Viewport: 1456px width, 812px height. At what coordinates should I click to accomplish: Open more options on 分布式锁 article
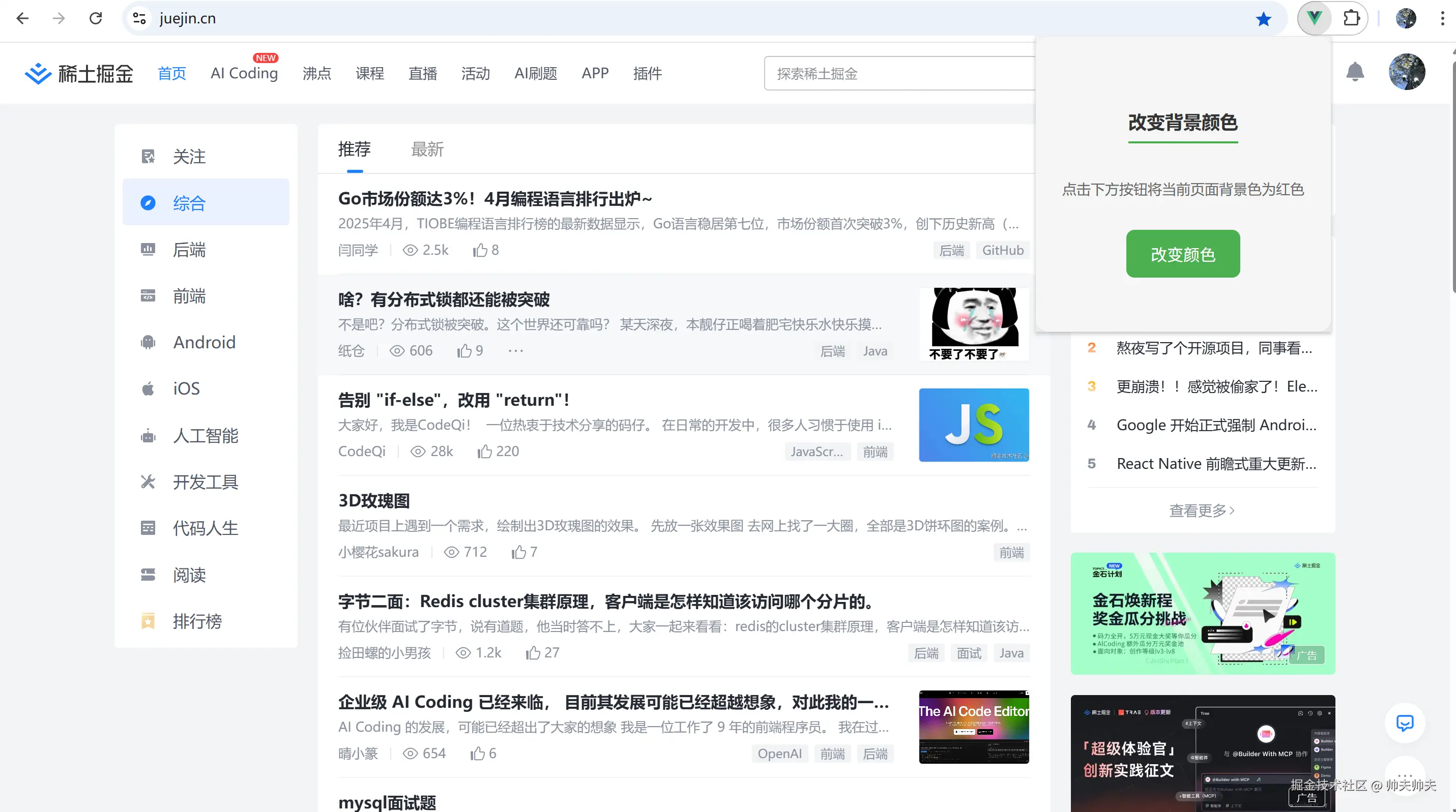[x=515, y=351]
